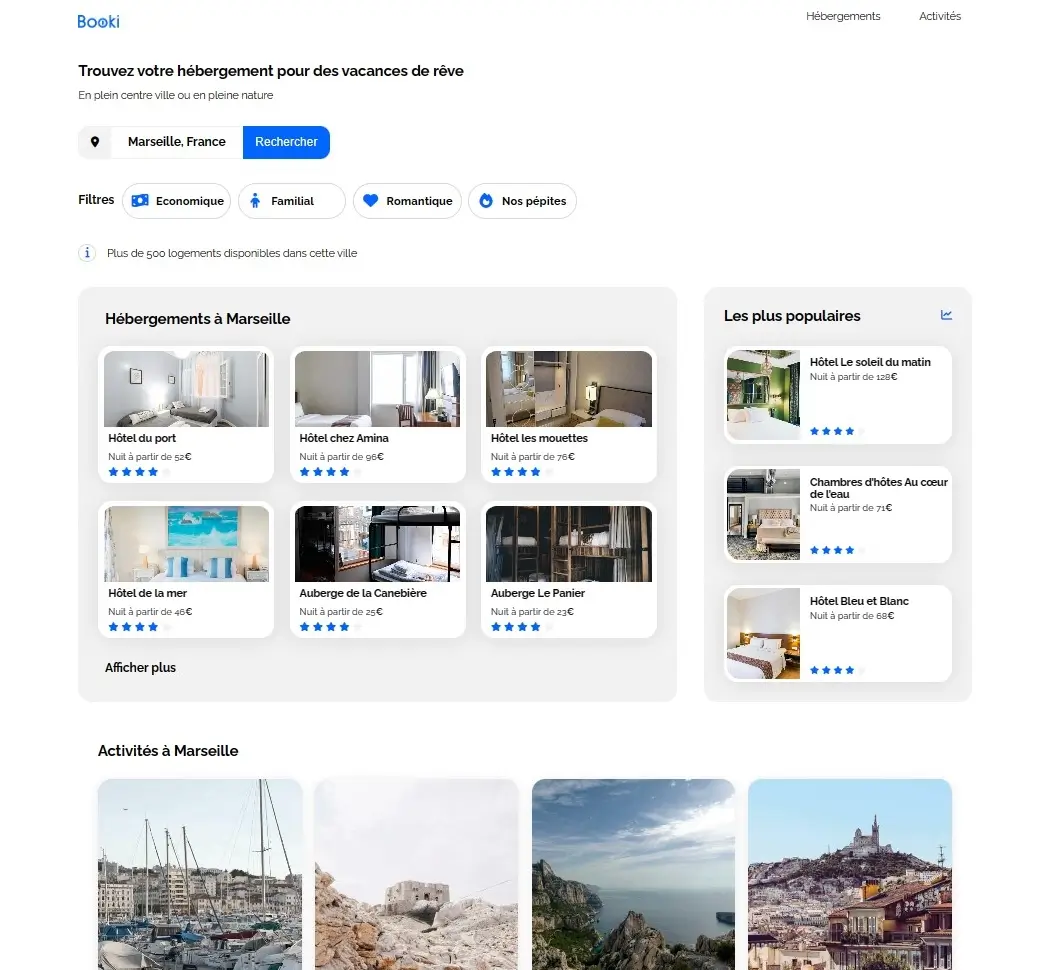Click the info icon beside 500 logements notice
The width and height of the screenshot is (1050, 970).
[87, 253]
